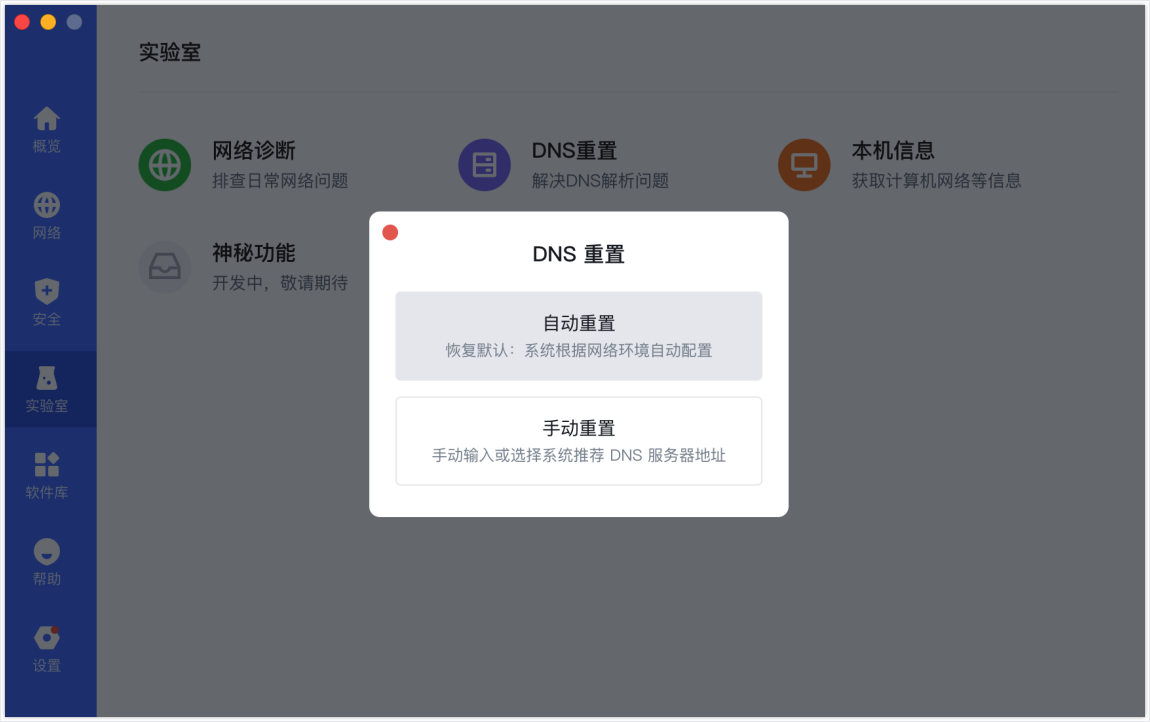Image resolution: width=1150 pixels, height=722 pixels.
Task: Click the 实验室 page heading
Action: (x=170, y=52)
